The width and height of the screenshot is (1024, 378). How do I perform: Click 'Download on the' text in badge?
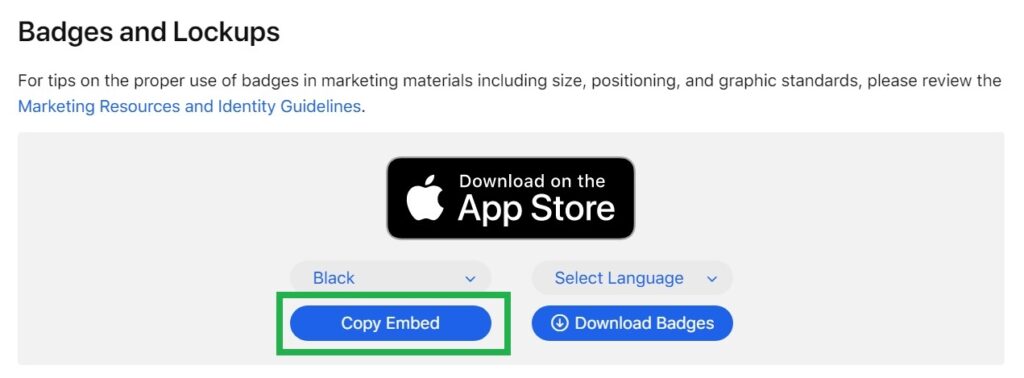(532, 180)
